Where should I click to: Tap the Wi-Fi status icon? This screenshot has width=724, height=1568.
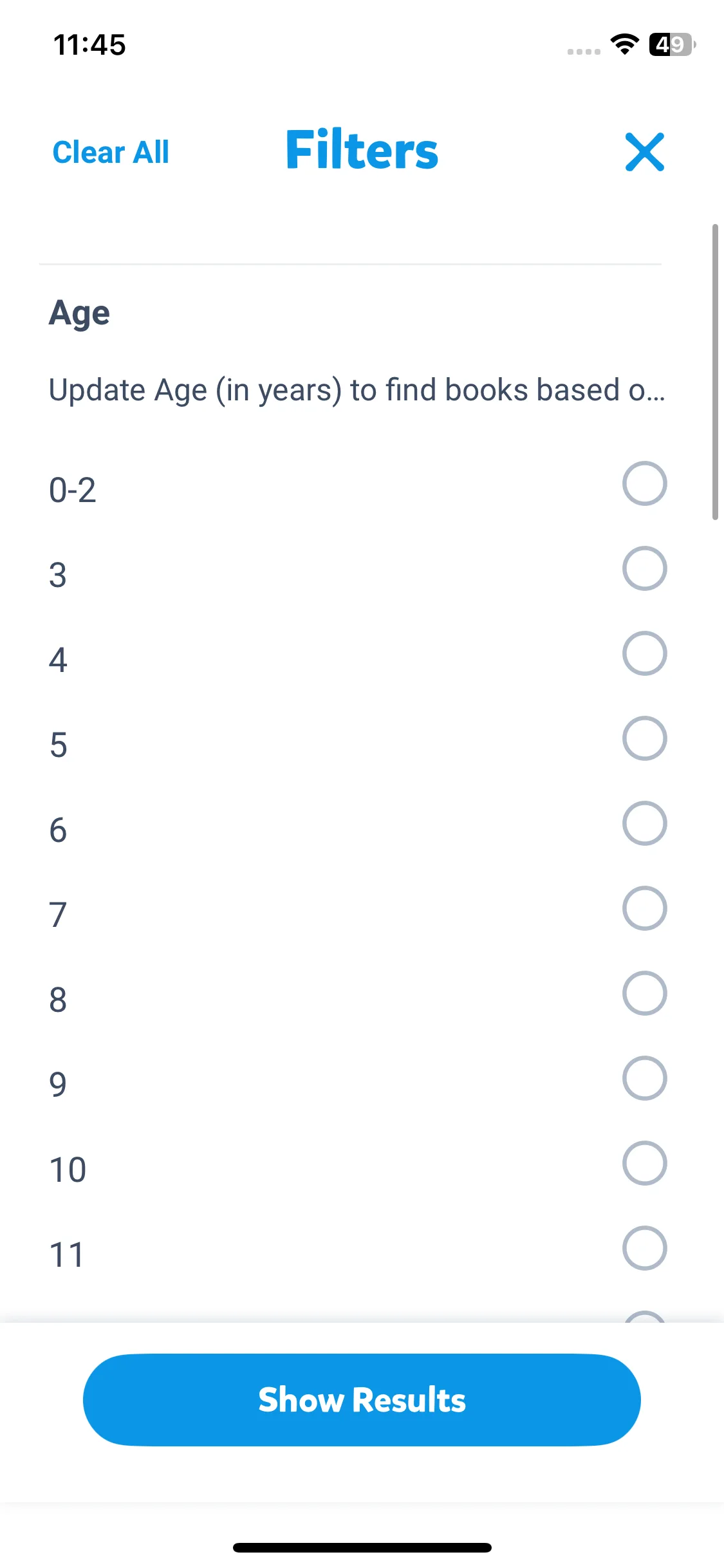(x=624, y=44)
